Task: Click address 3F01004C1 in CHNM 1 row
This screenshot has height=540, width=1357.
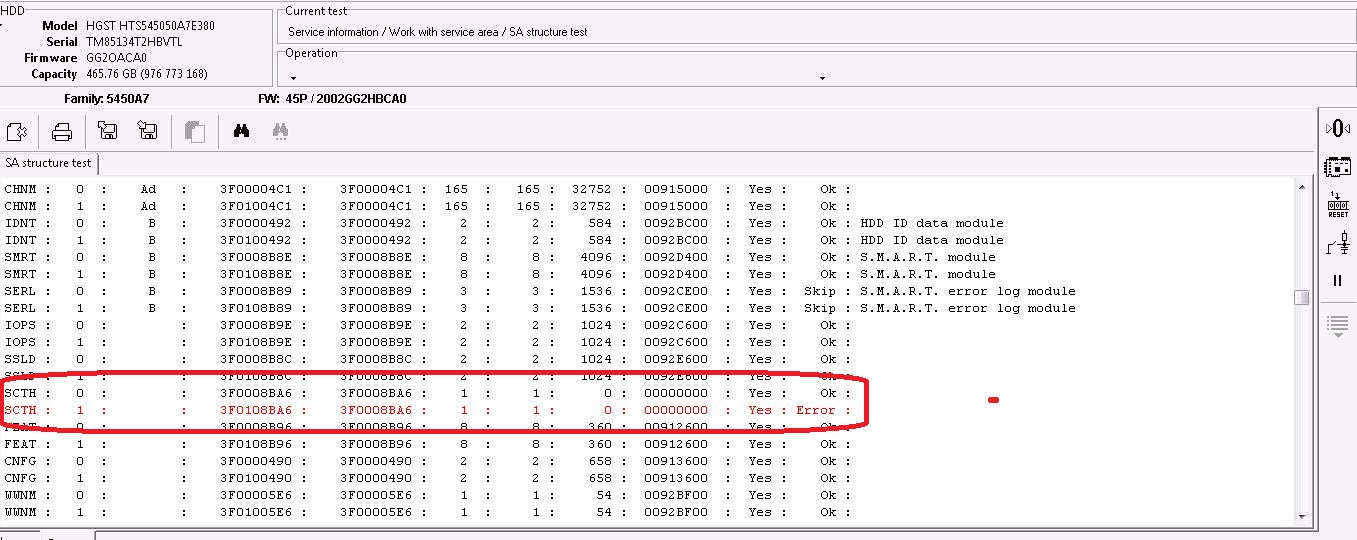Action: 256,206
